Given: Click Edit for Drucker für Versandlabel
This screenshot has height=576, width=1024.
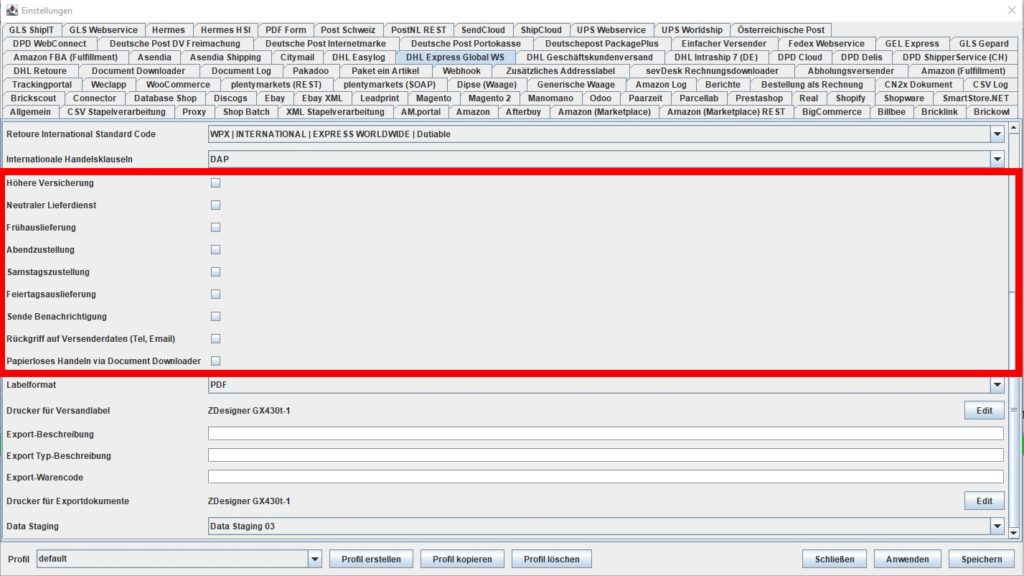Looking at the screenshot, I should tap(984, 410).
